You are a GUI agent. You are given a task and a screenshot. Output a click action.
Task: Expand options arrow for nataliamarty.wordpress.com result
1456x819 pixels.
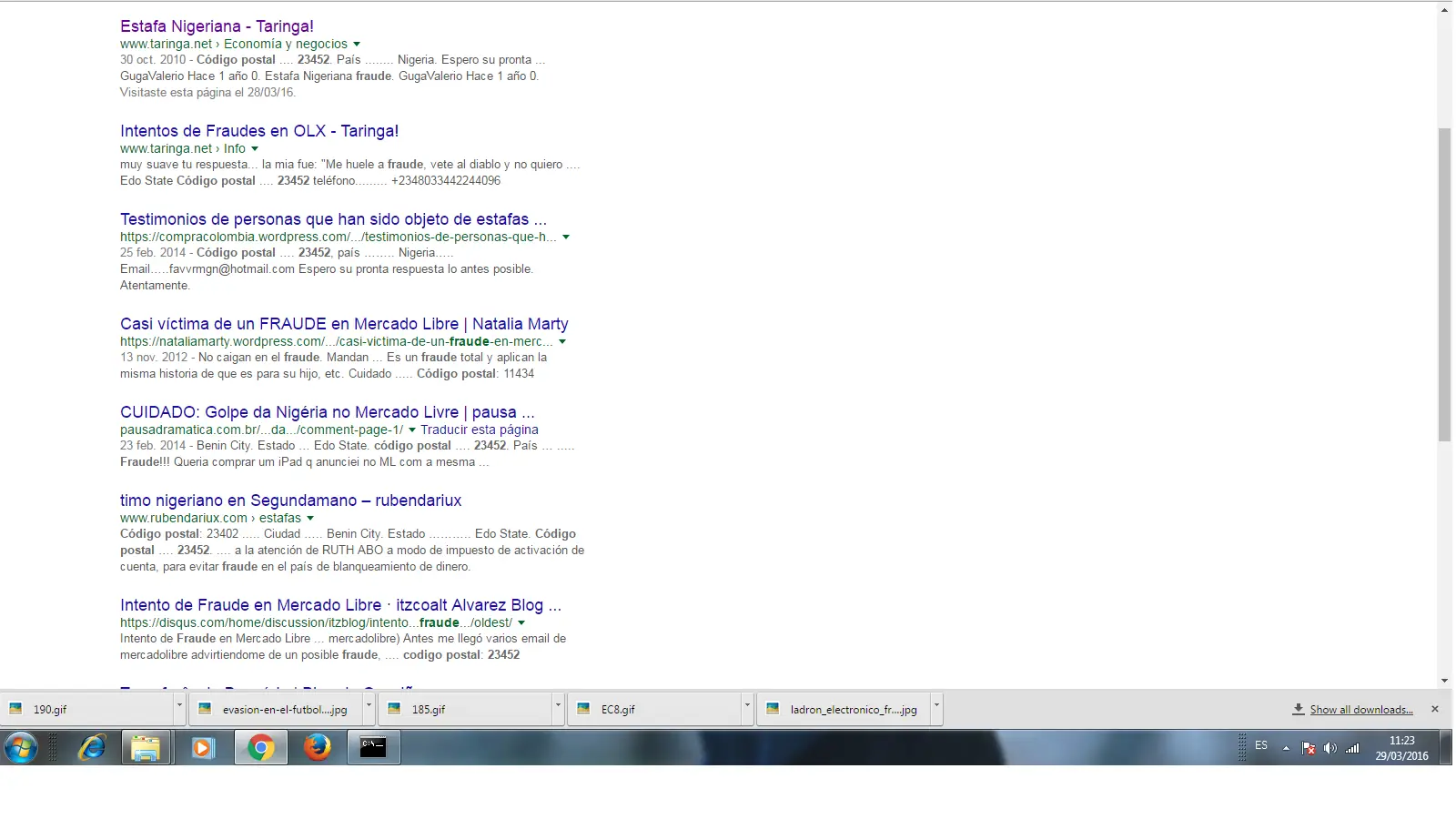(x=562, y=341)
